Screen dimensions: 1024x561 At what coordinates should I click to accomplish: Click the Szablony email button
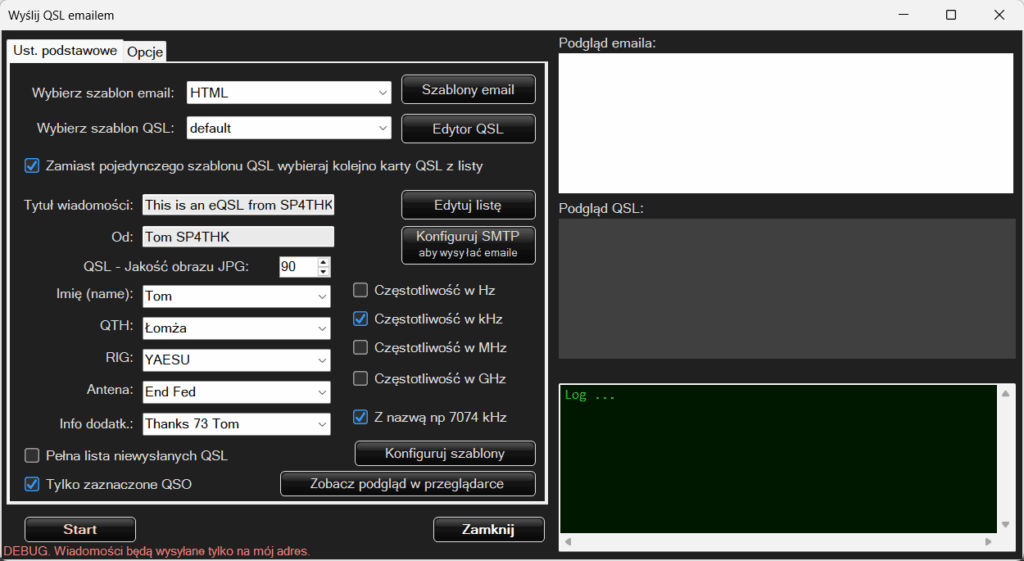(x=468, y=90)
